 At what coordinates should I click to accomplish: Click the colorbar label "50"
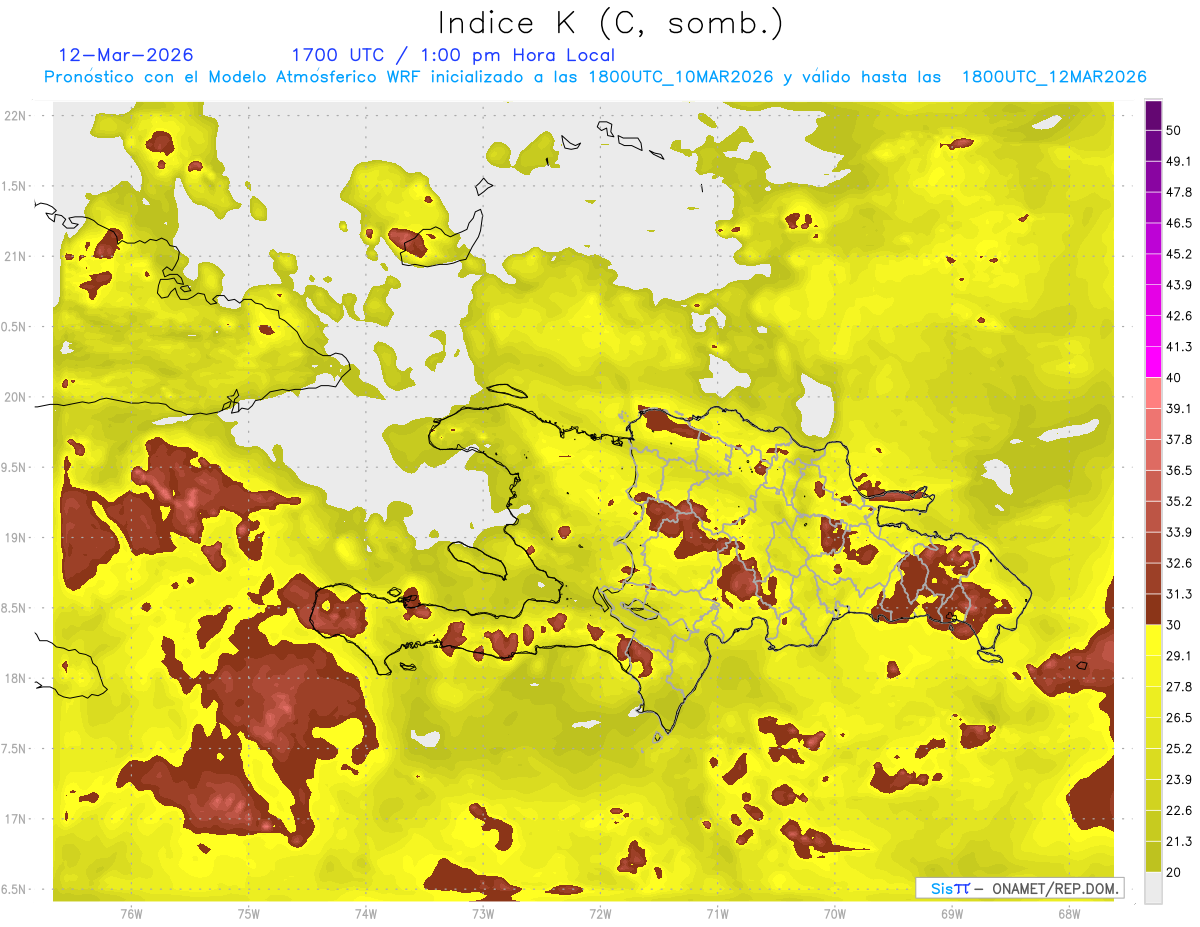[1174, 130]
